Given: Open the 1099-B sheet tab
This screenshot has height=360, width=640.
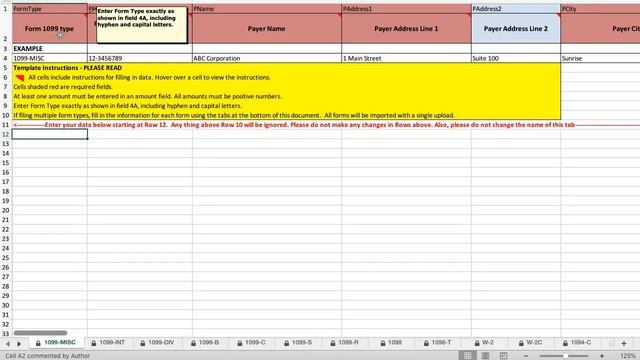Looking at the screenshot, I should [x=205, y=343].
